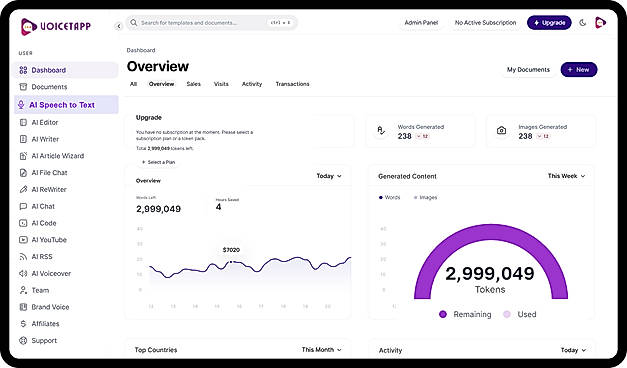
Task: Open the Admin Panel link
Action: pyautogui.click(x=421, y=23)
